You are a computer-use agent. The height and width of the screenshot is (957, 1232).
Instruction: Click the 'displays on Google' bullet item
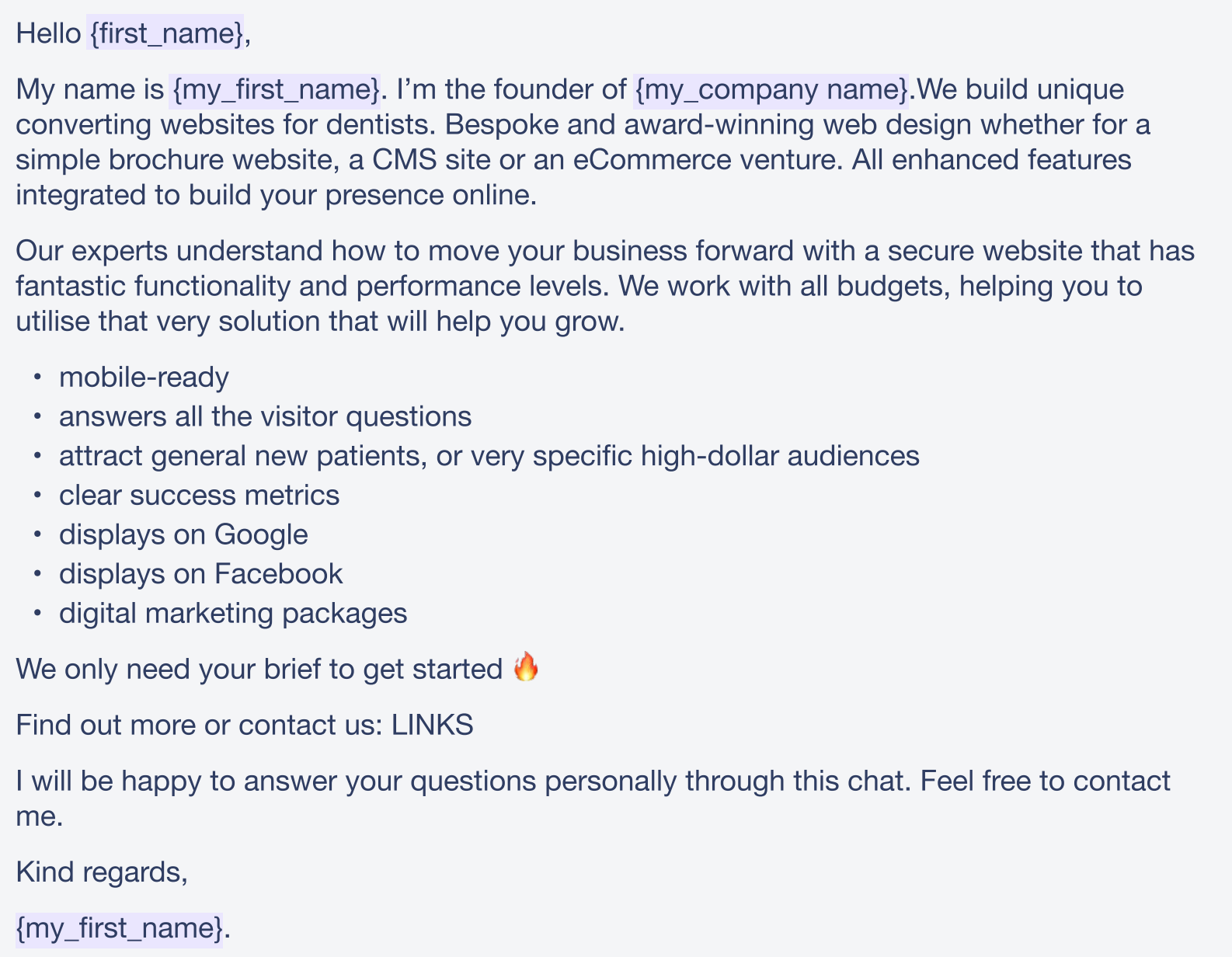[x=183, y=535]
